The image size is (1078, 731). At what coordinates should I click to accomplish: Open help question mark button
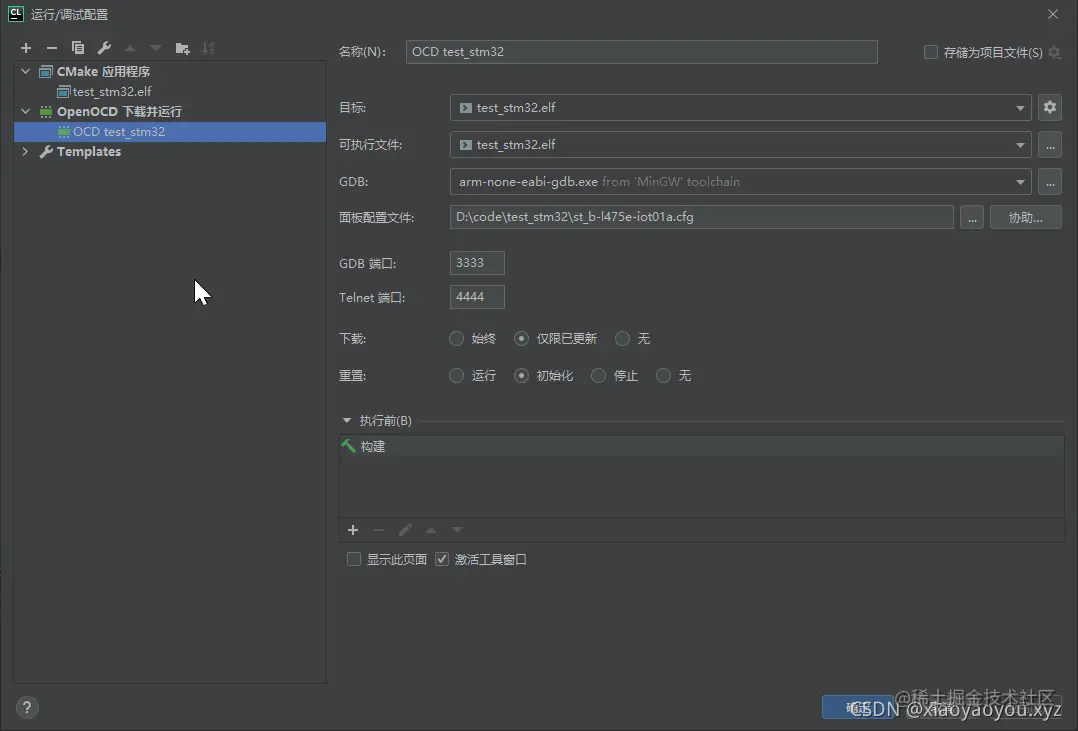tap(27, 707)
